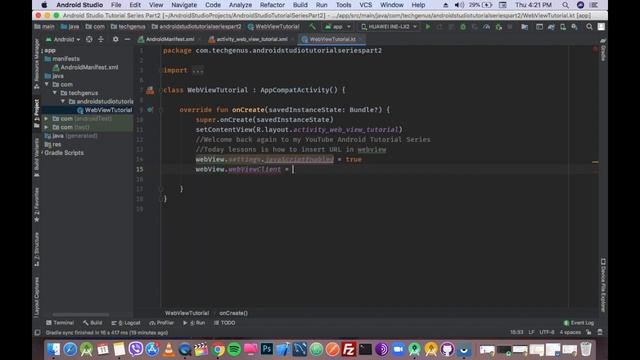Collapse the com package folder
This screenshot has height=360, width=640.
tap(47, 84)
